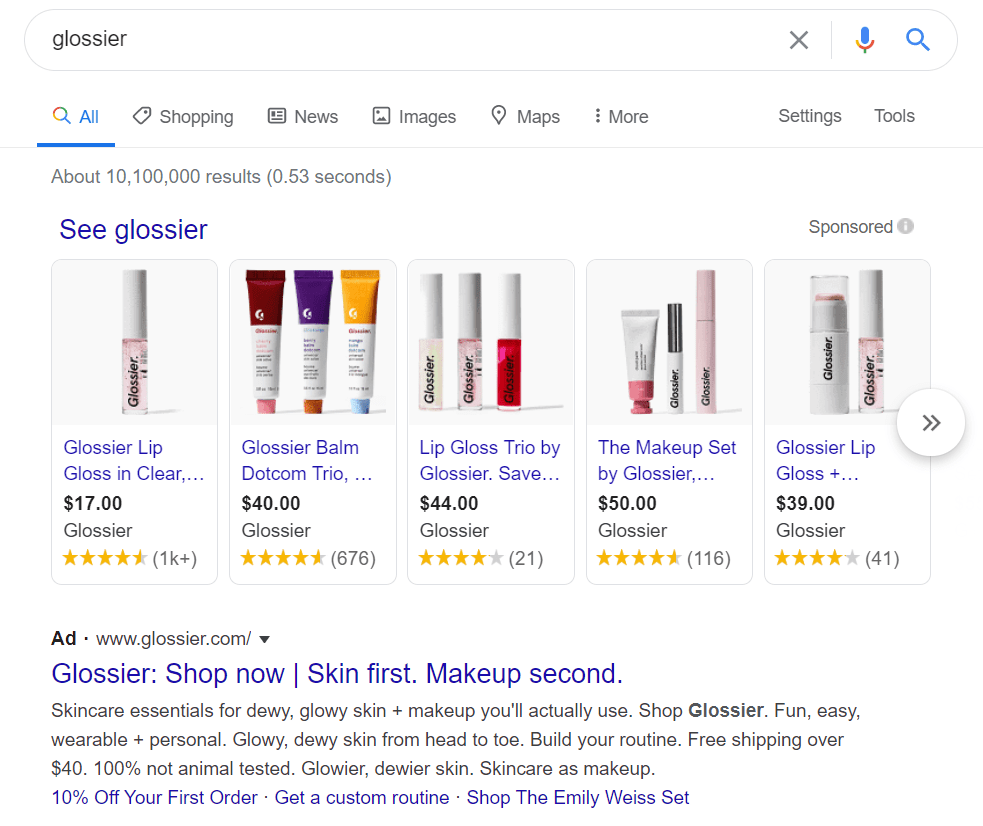Open The Makeup Set by Glossier link
Viewport: 983px width, 826px height.
tap(667, 460)
